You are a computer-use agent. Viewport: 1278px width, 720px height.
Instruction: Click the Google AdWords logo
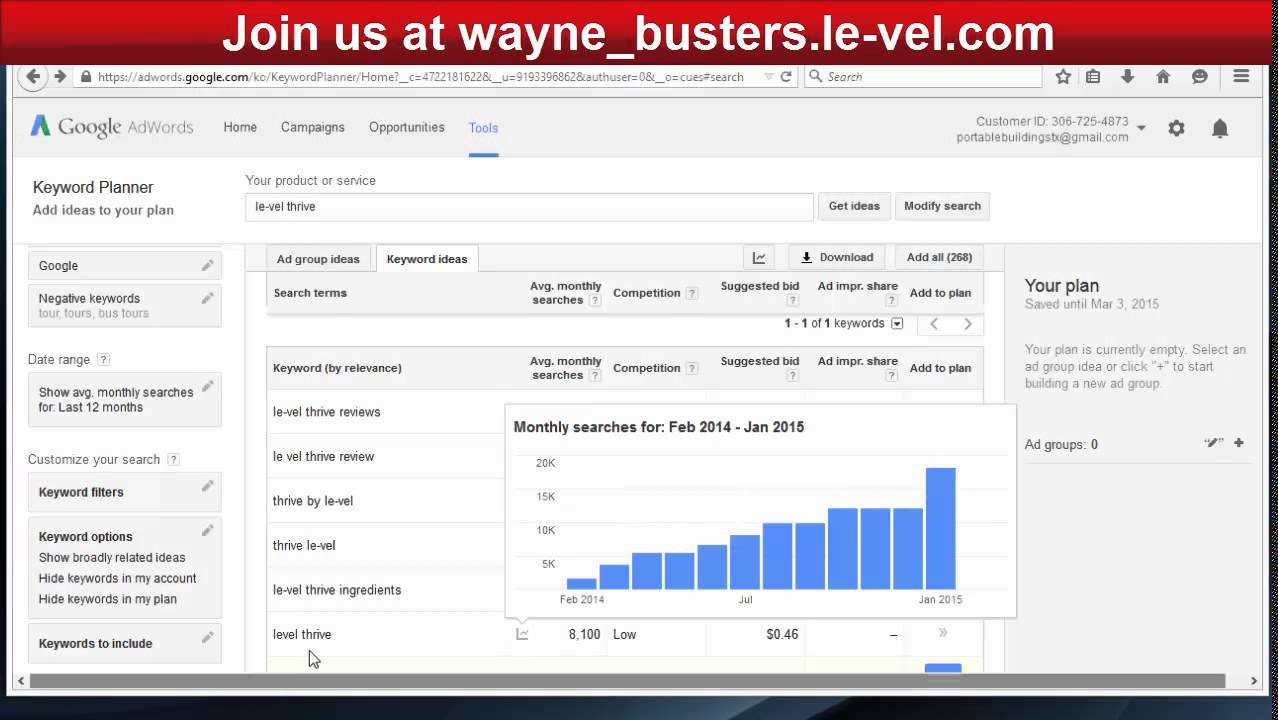click(112, 127)
